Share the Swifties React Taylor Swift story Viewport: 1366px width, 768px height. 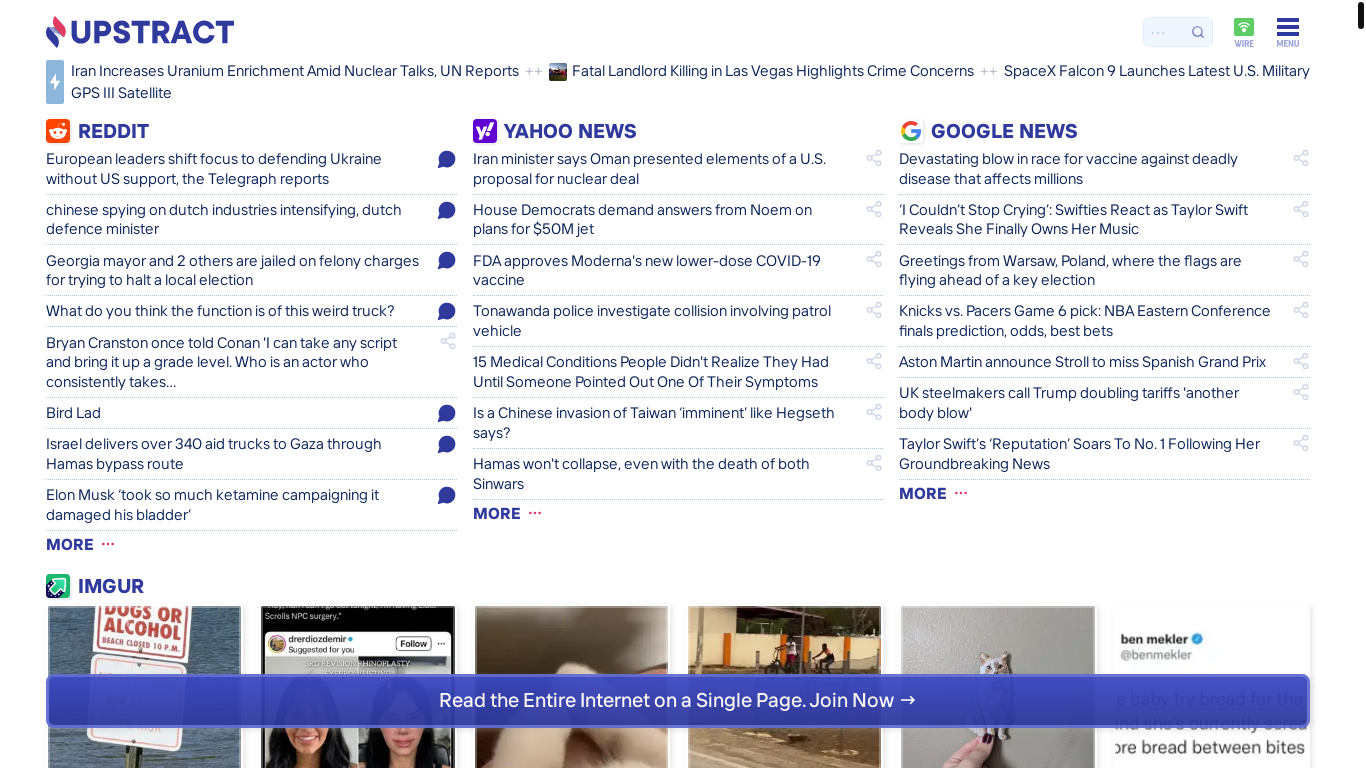1301,209
